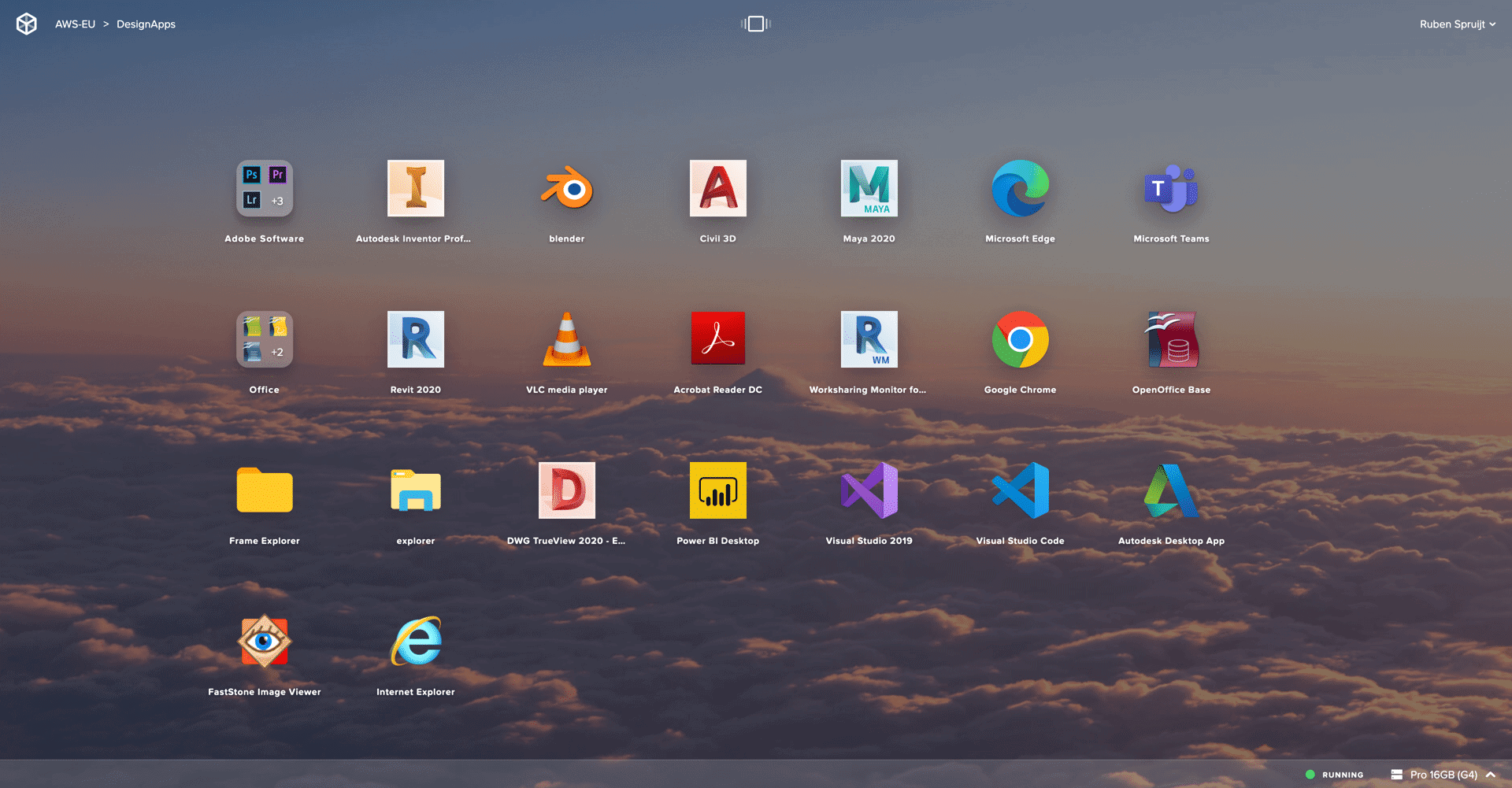The height and width of the screenshot is (788, 1512).
Task: Expand the Ruben Spruijt user menu
Action: (x=1458, y=24)
